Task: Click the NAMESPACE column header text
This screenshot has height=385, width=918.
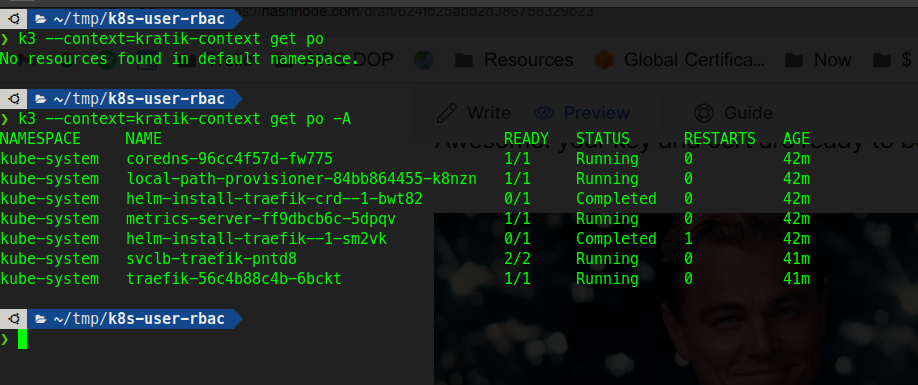Action: [x=40, y=139]
